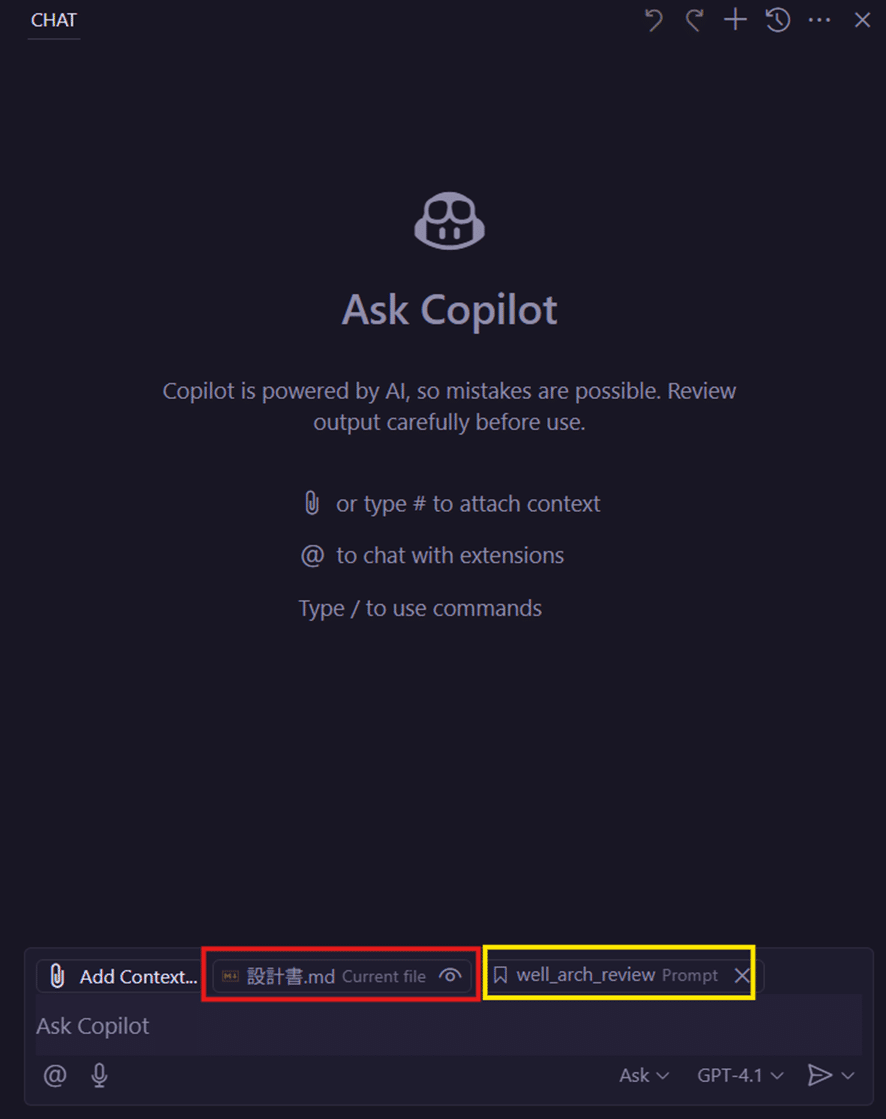886x1119 pixels.
Task: Click the redo chat edit arrow icon
Action: click(694, 20)
